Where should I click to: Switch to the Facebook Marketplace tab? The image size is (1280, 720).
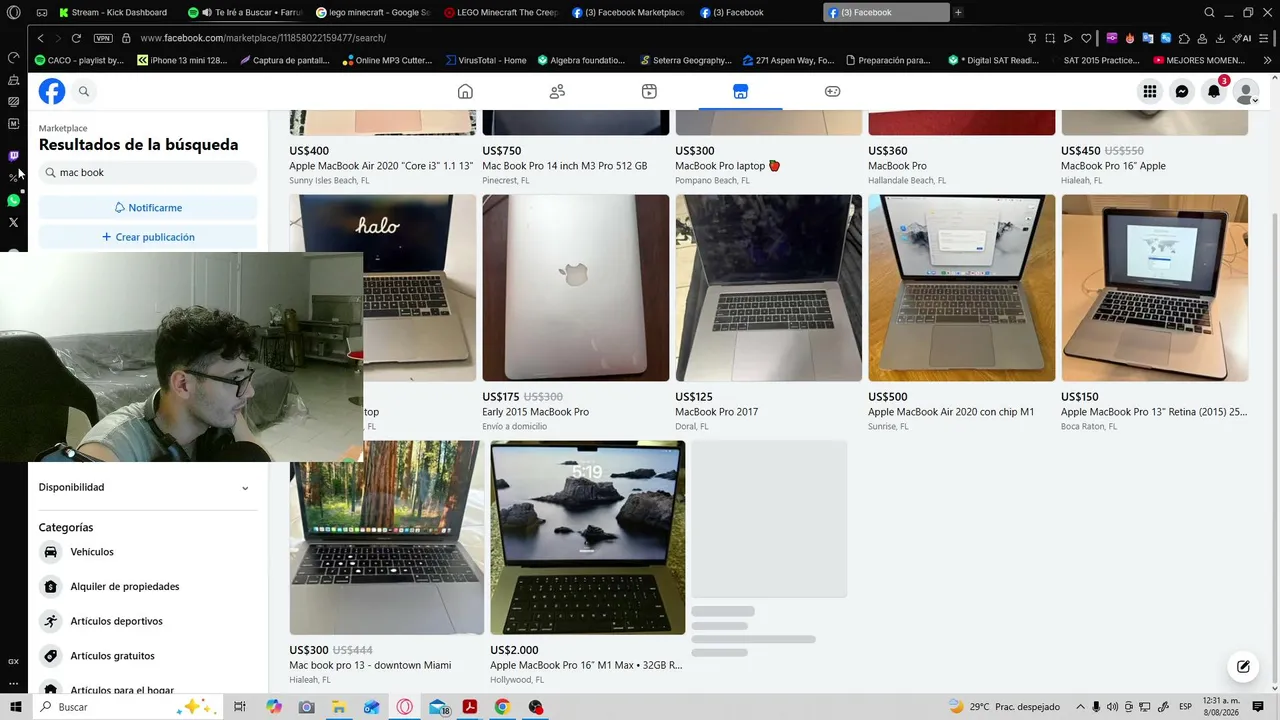coord(629,13)
